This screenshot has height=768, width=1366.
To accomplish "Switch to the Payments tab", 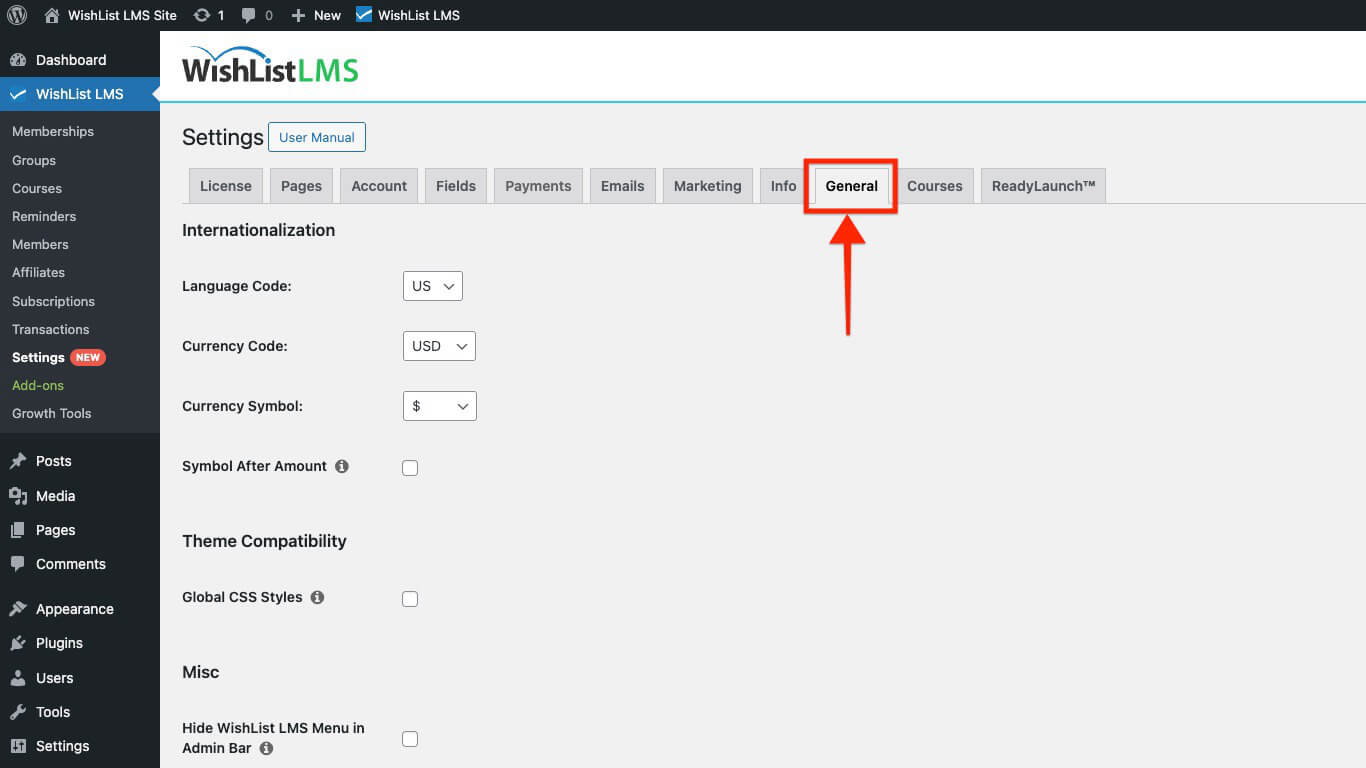I will click(x=538, y=185).
